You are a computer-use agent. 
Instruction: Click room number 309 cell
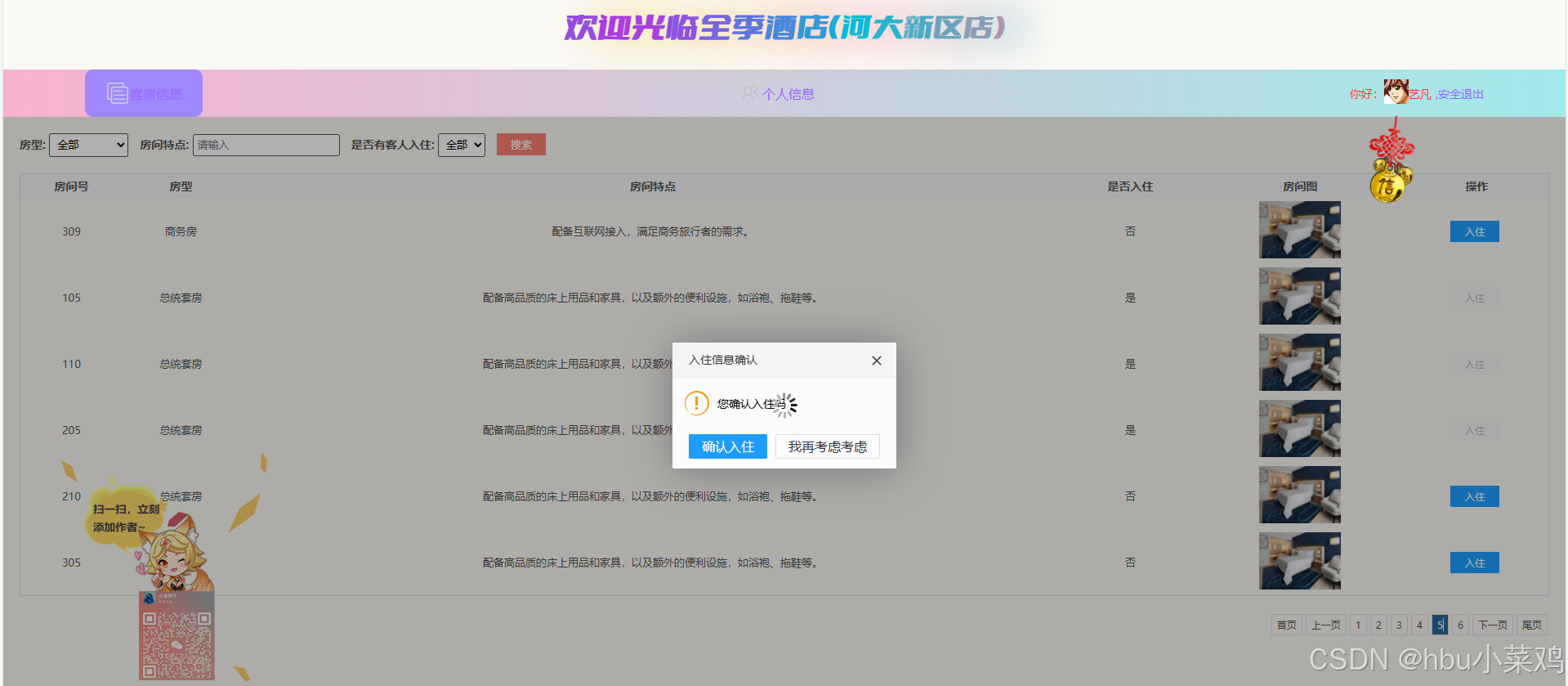coord(71,231)
